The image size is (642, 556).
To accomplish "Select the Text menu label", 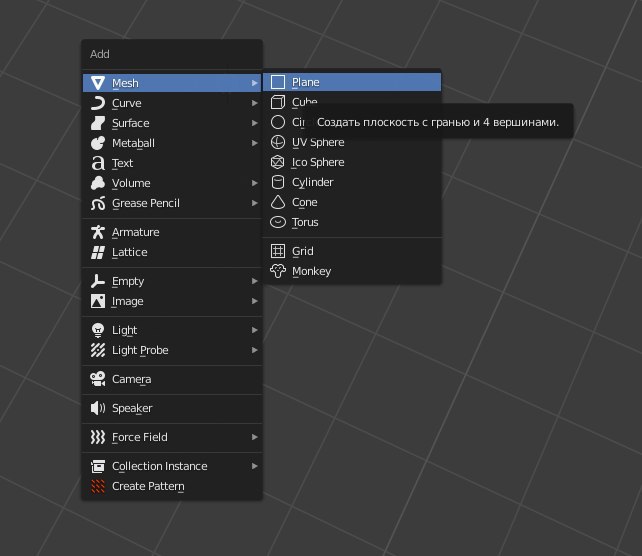I will 122,163.
